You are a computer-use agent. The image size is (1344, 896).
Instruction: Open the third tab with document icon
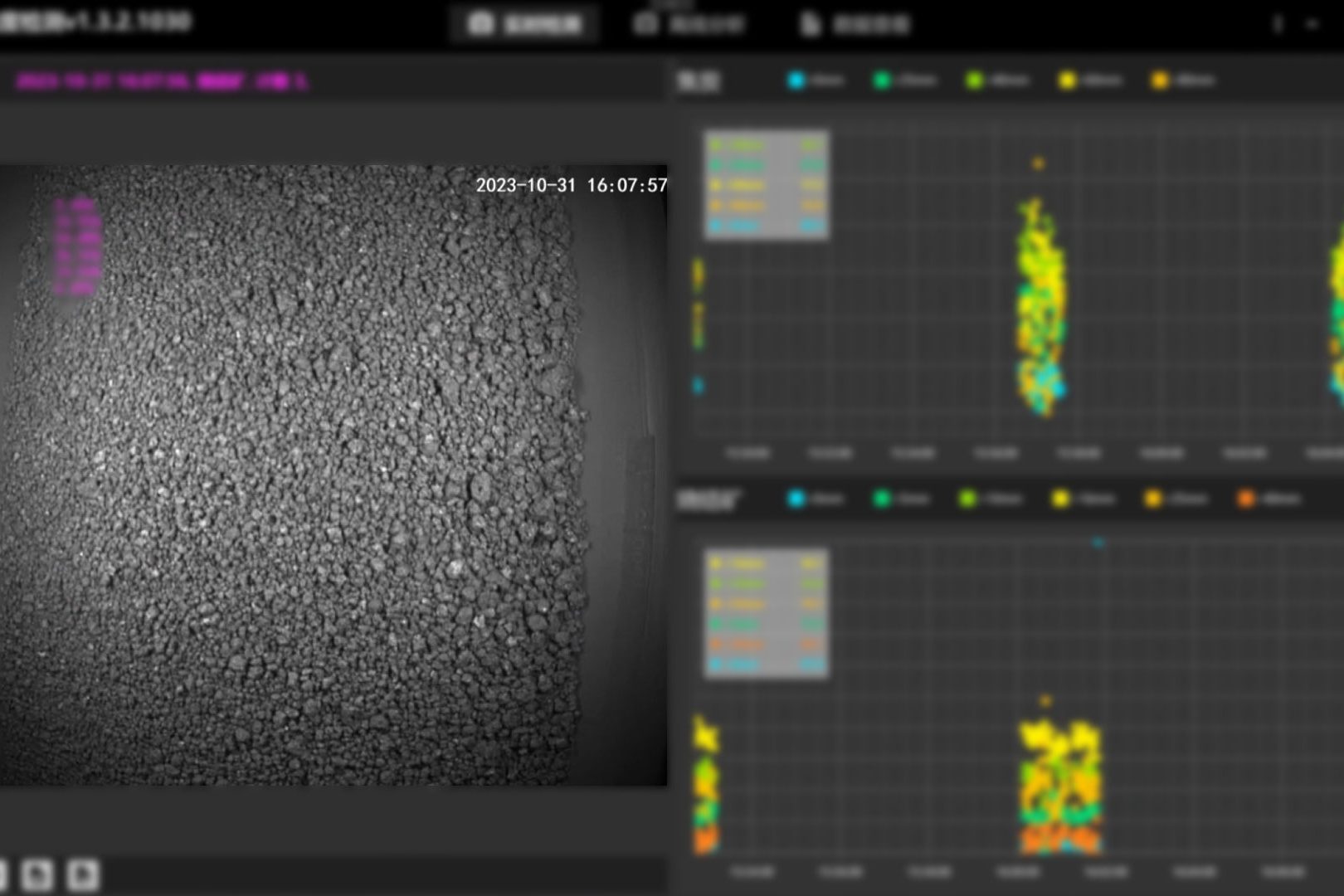[x=855, y=25]
